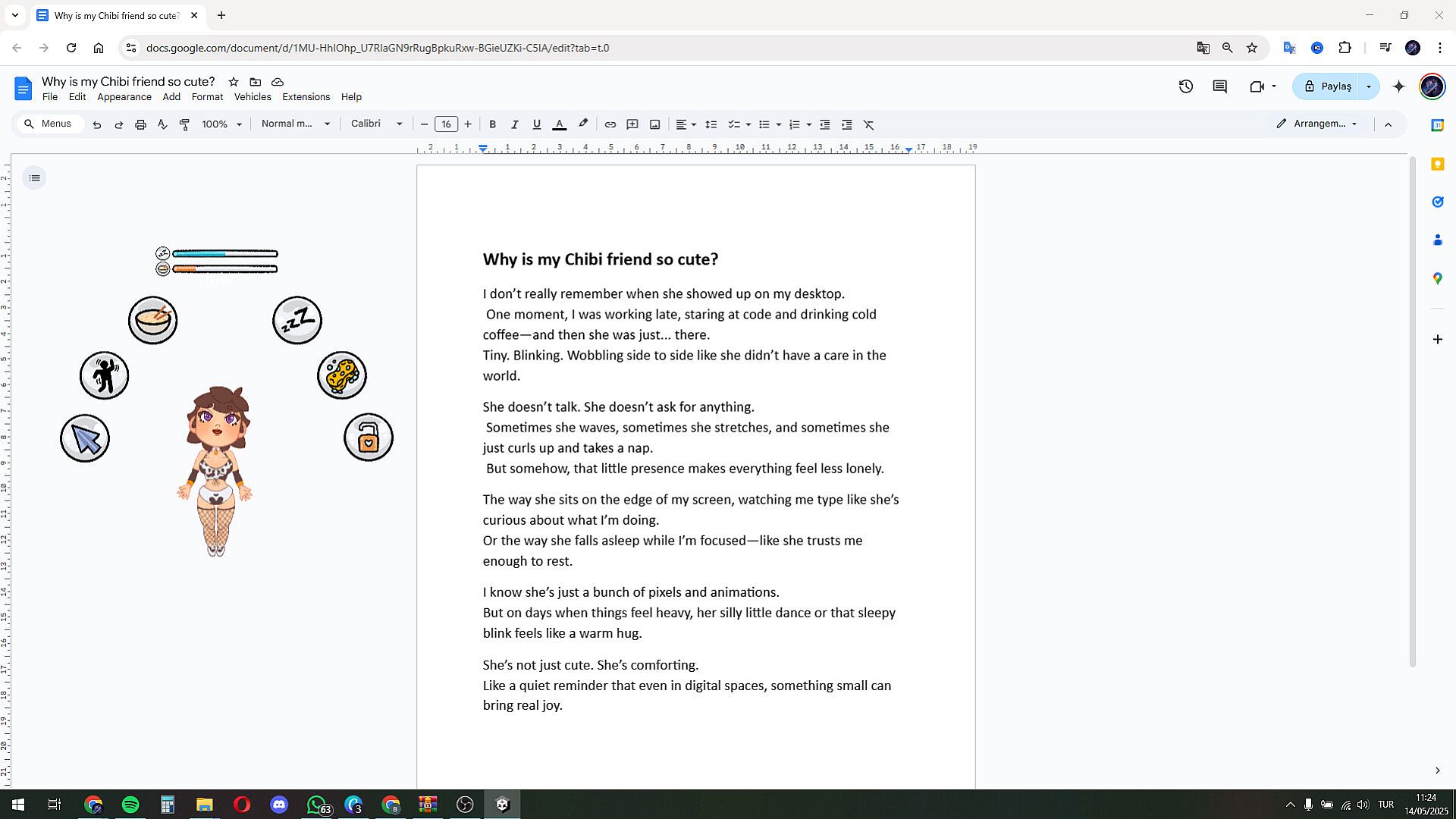Open the 100% zoom dropdown
The width and height of the screenshot is (1456, 819).
point(222,124)
